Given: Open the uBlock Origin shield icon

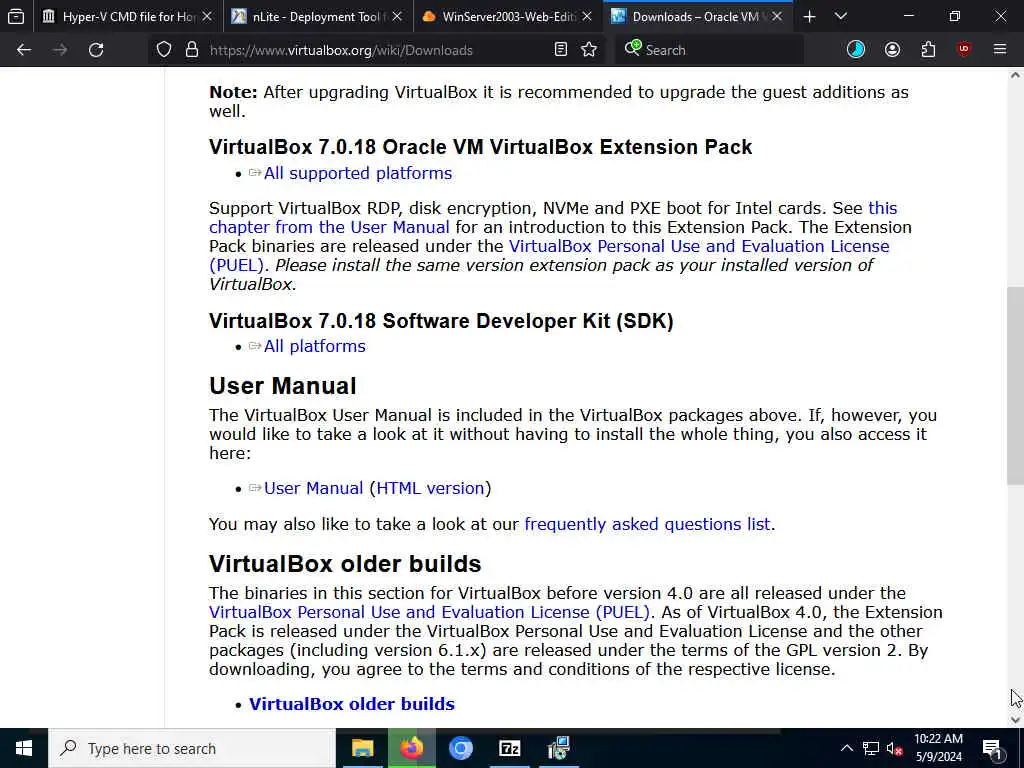Looking at the screenshot, I should (x=964, y=50).
